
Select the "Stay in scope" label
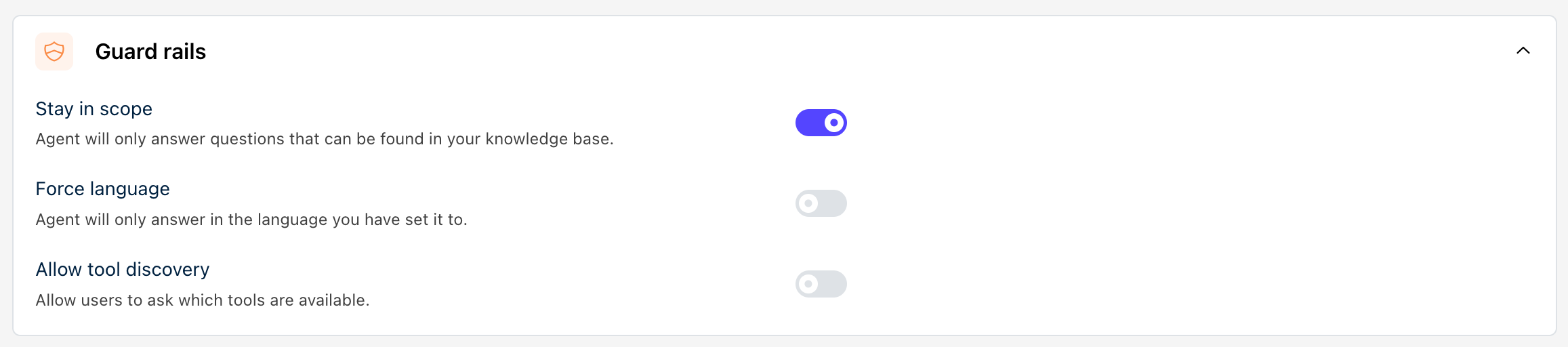(x=94, y=109)
